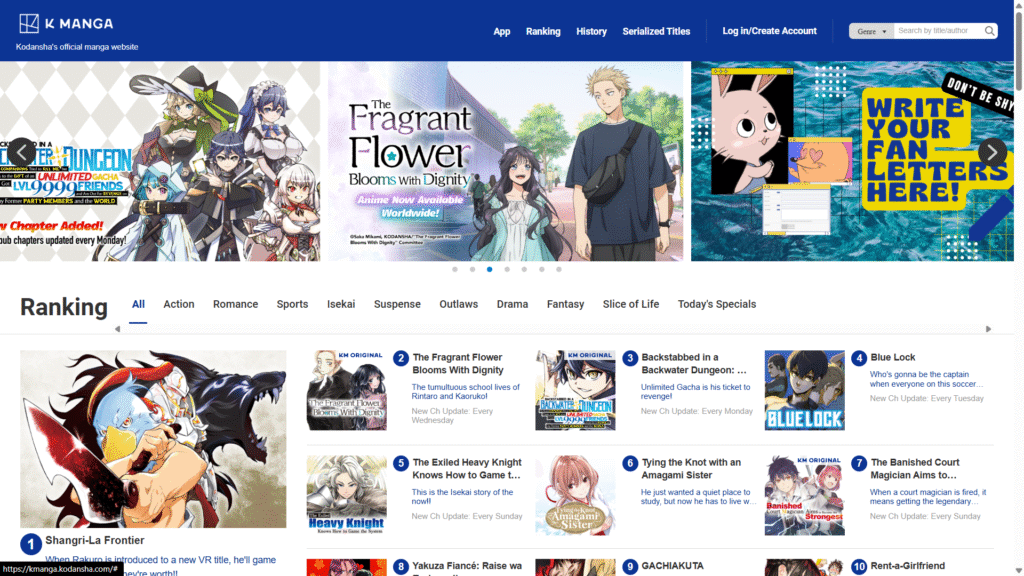Click Tying the Knot with an Amagami Sister title

(691, 469)
